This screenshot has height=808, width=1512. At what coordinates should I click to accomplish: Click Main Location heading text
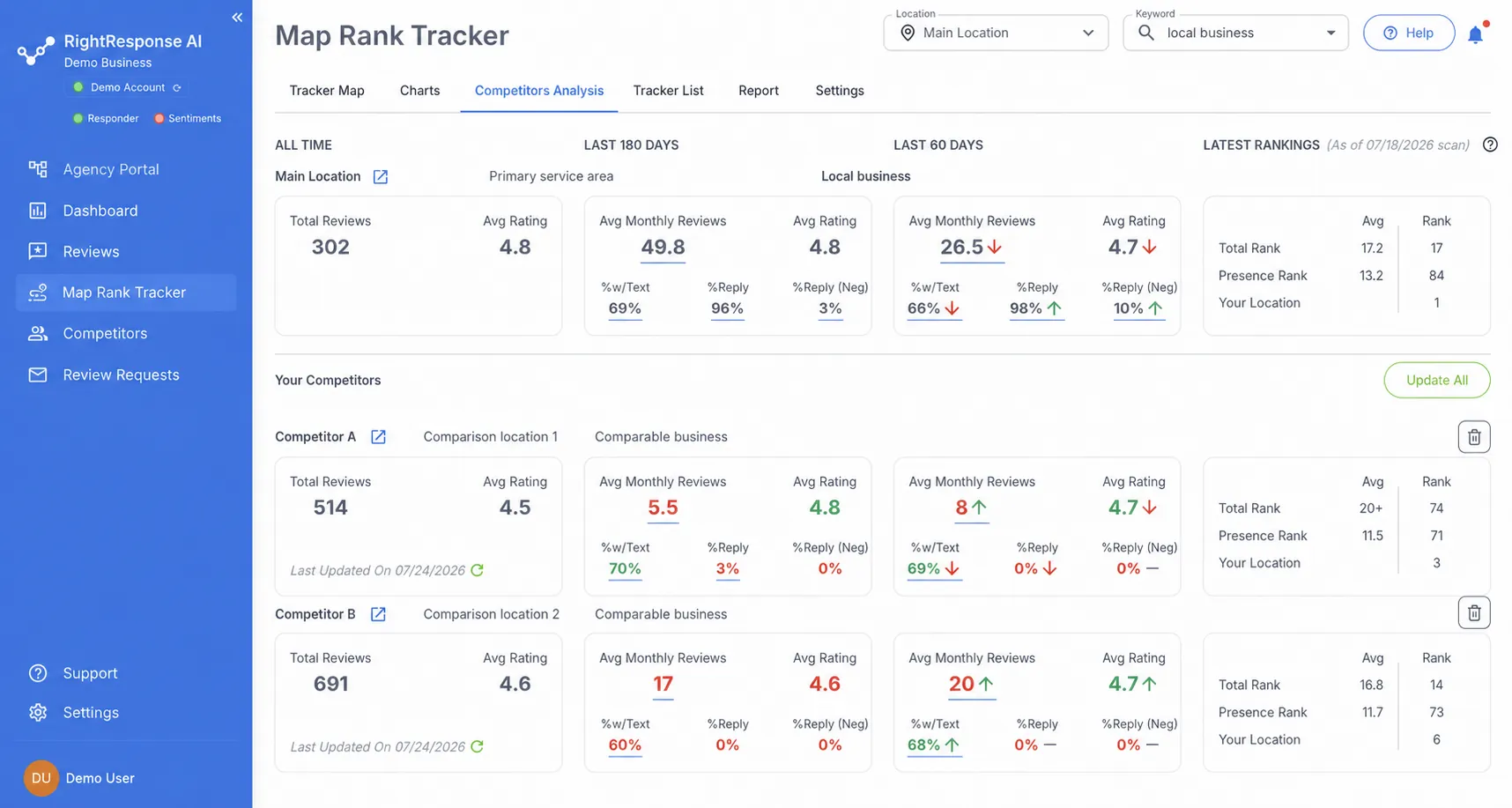coord(318,176)
